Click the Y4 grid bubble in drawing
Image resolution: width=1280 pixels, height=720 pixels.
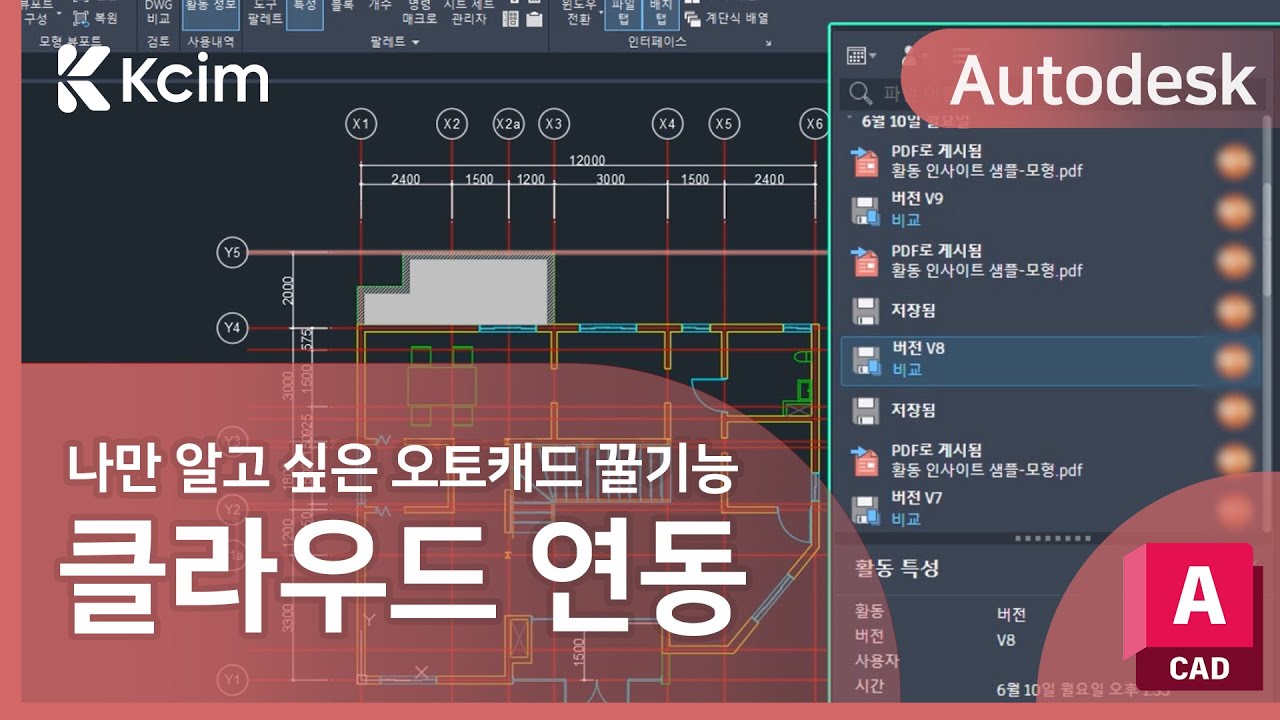tap(232, 327)
